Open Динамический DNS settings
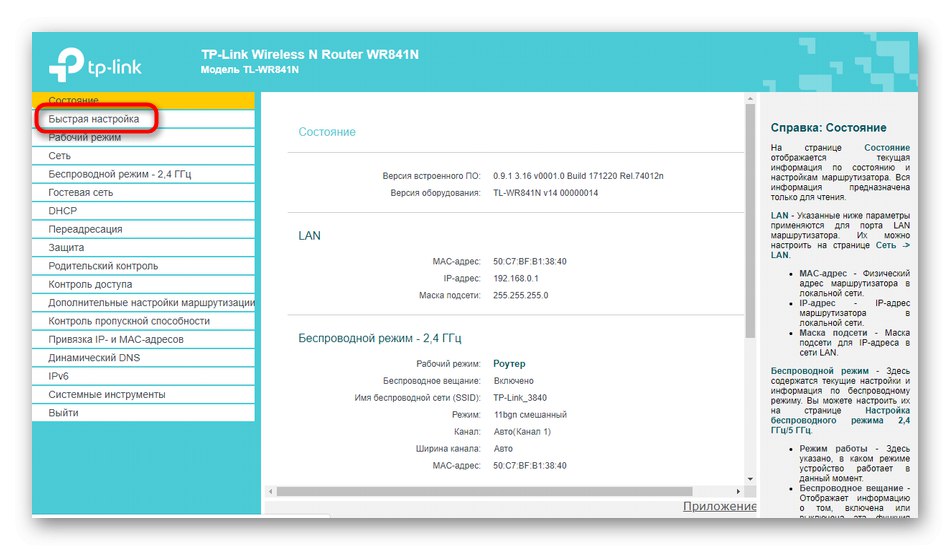This screenshot has height=550, width=950. [144, 357]
